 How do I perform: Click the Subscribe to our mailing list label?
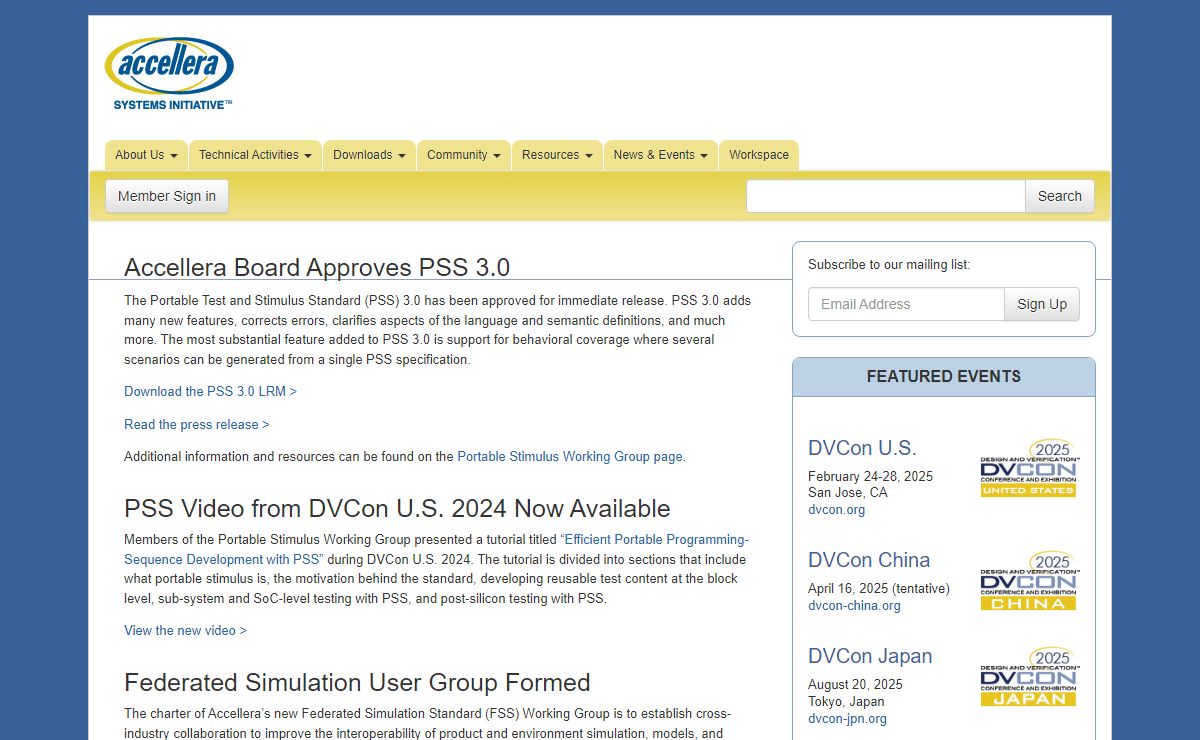(889, 264)
